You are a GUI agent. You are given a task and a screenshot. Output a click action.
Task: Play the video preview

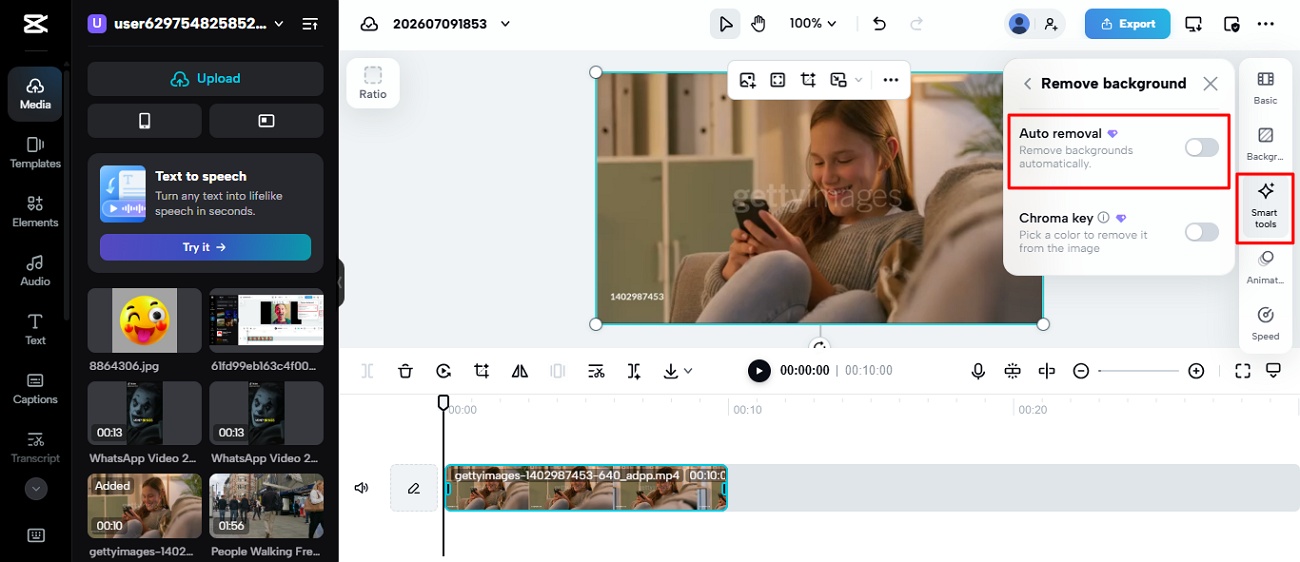coord(760,371)
